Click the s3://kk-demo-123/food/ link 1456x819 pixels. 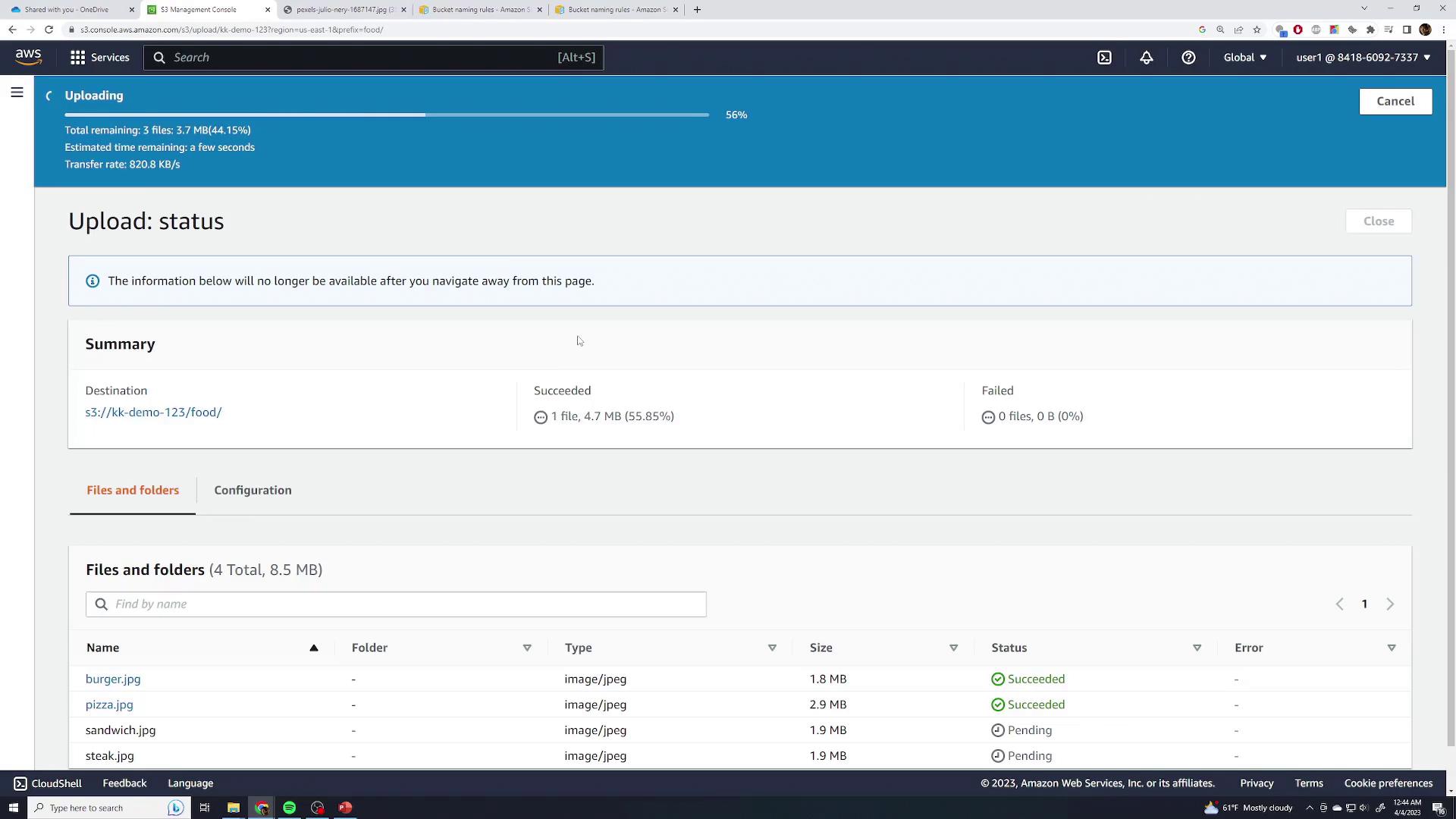pos(153,412)
